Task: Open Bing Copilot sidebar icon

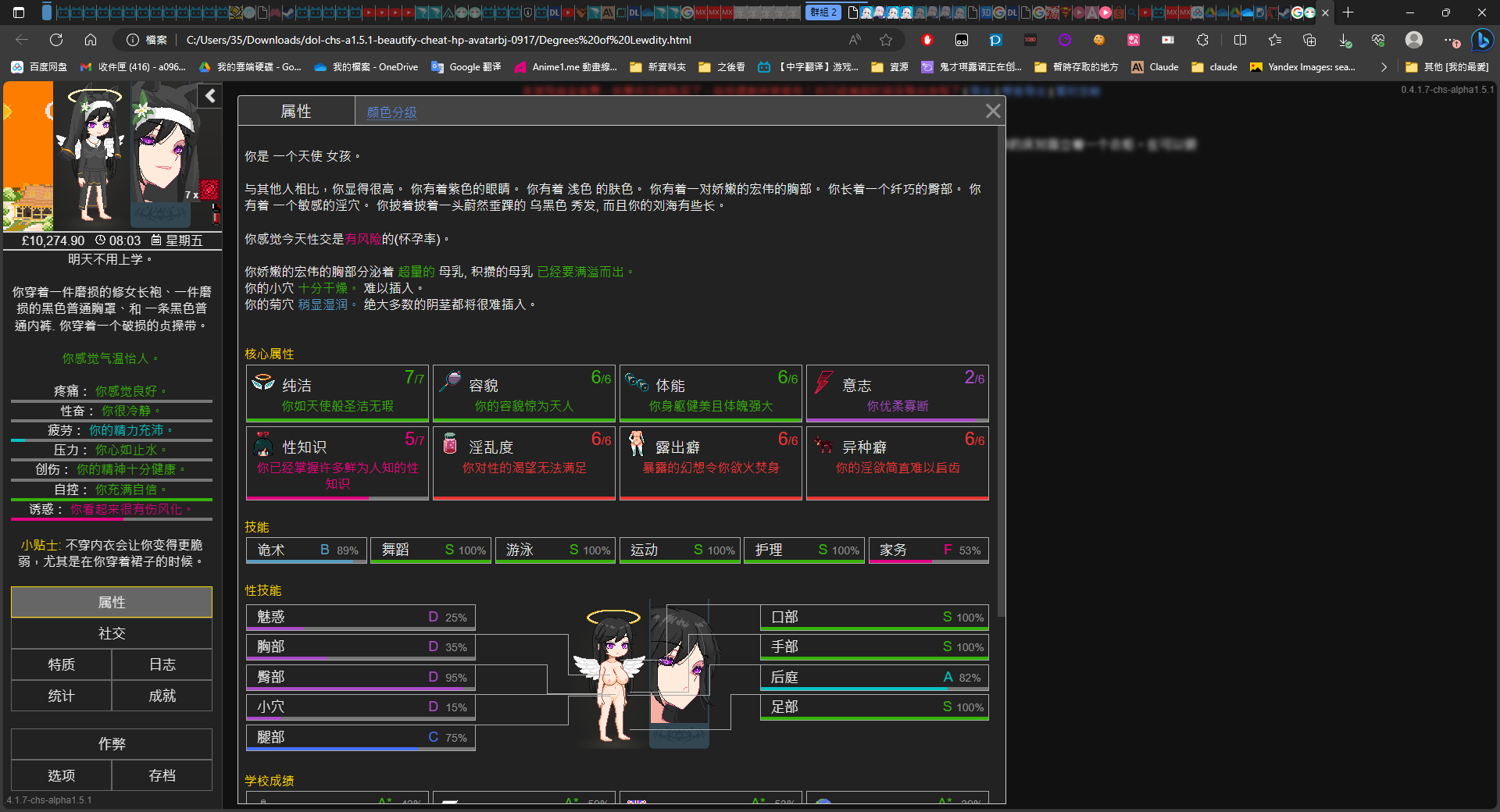Action: click(x=1481, y=40)
